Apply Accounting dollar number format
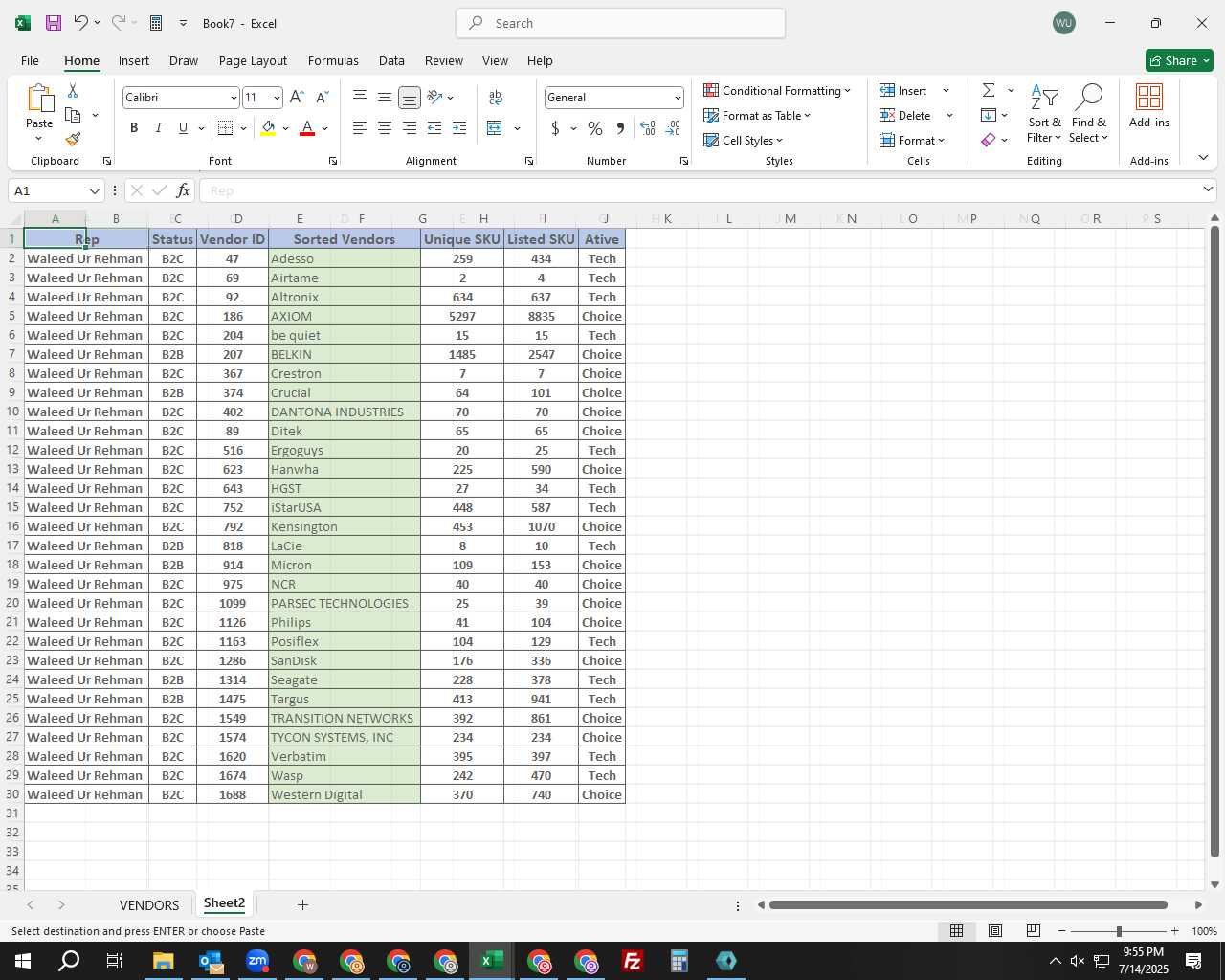 click(555, 127)
